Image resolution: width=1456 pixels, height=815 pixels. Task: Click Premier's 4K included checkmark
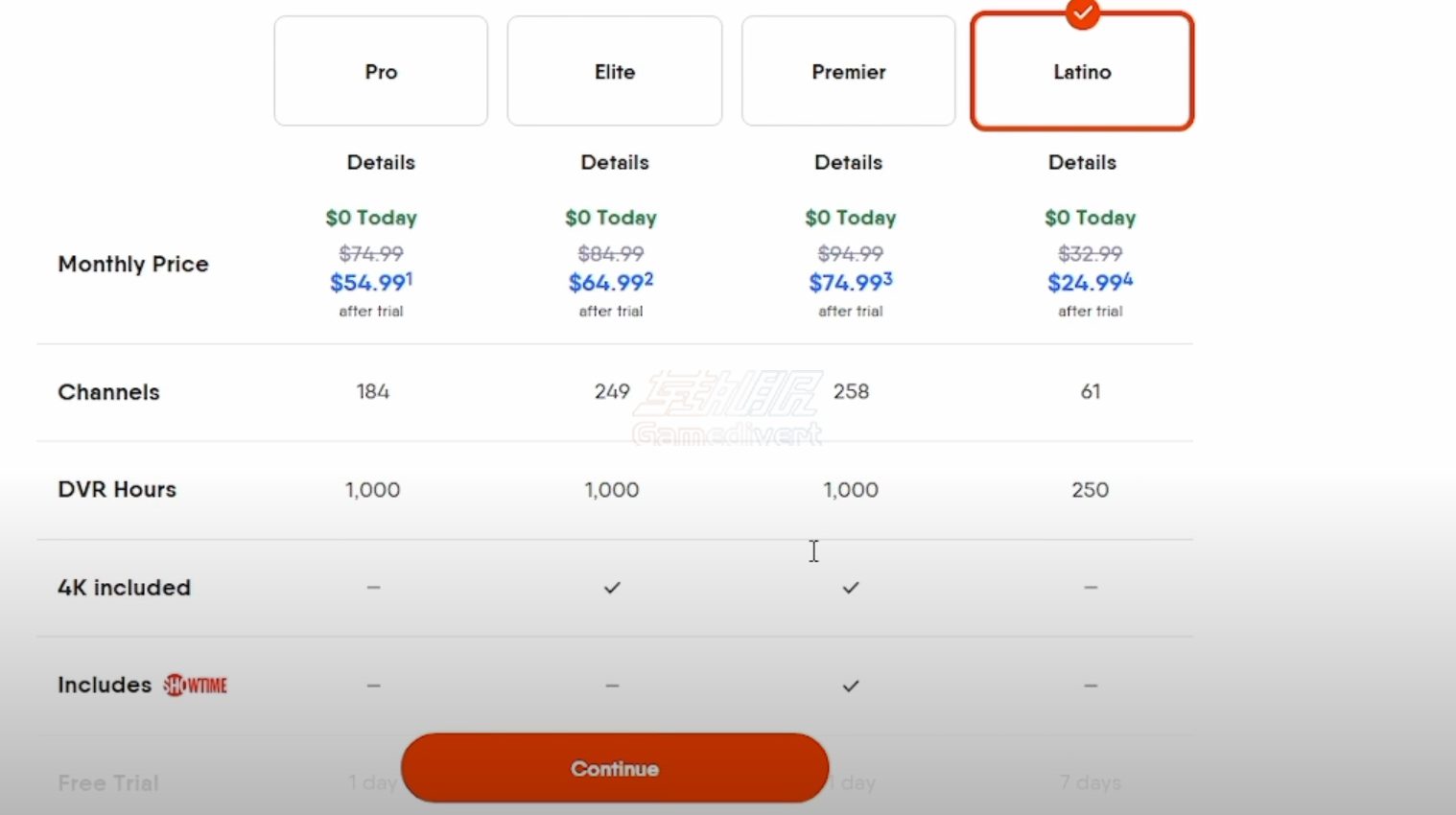click(851, 587)
